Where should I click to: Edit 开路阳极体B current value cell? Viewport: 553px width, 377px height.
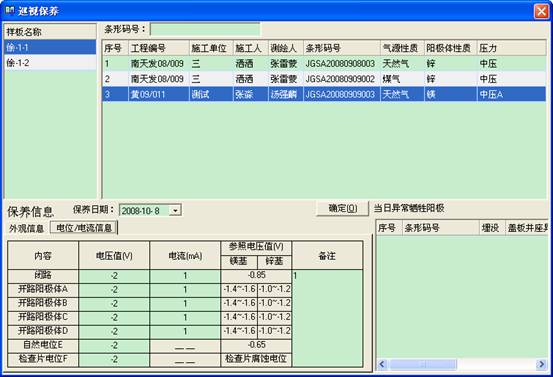coord(185,304)
